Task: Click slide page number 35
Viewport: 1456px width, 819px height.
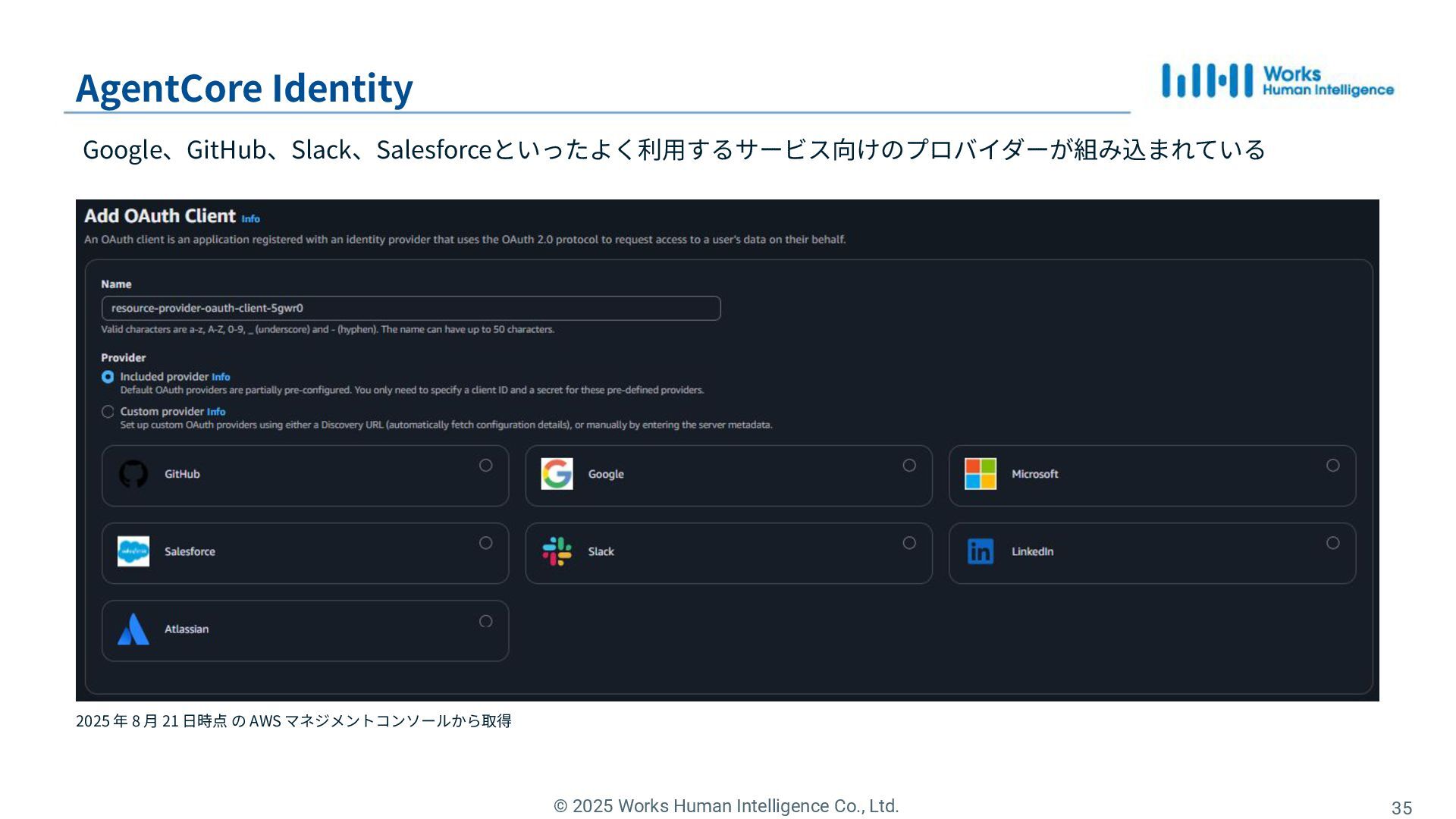Action: [x=1401, y=808]
